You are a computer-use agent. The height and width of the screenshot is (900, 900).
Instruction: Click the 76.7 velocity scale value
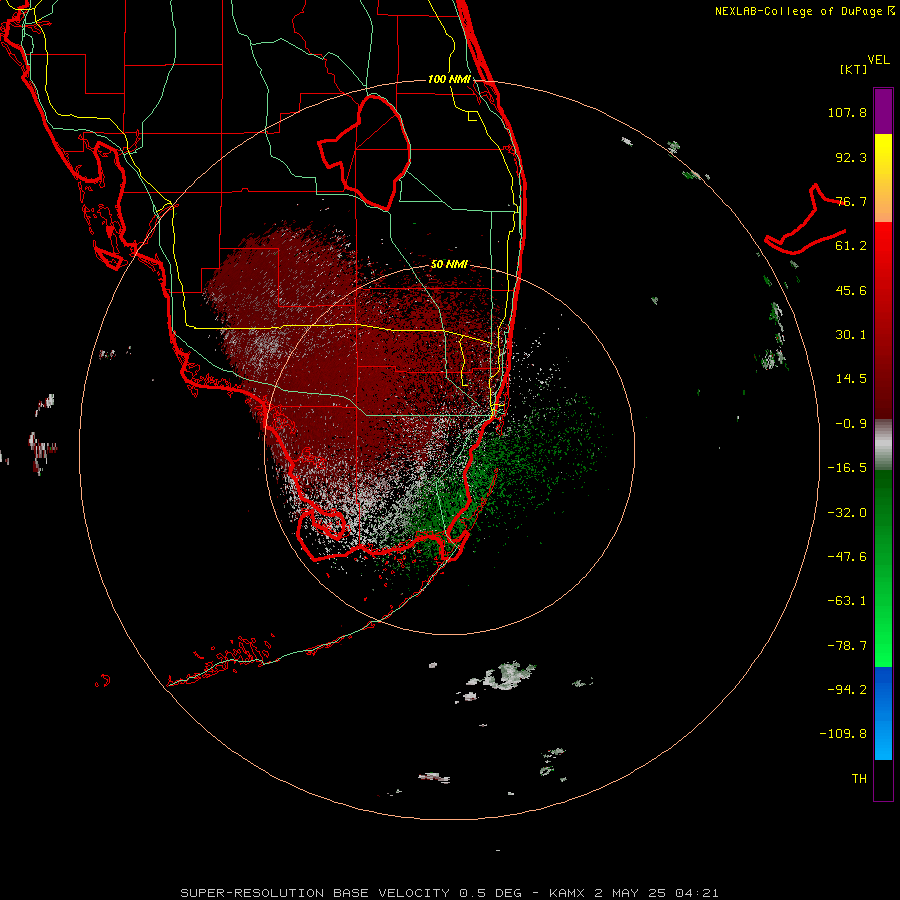pos(851,201)
